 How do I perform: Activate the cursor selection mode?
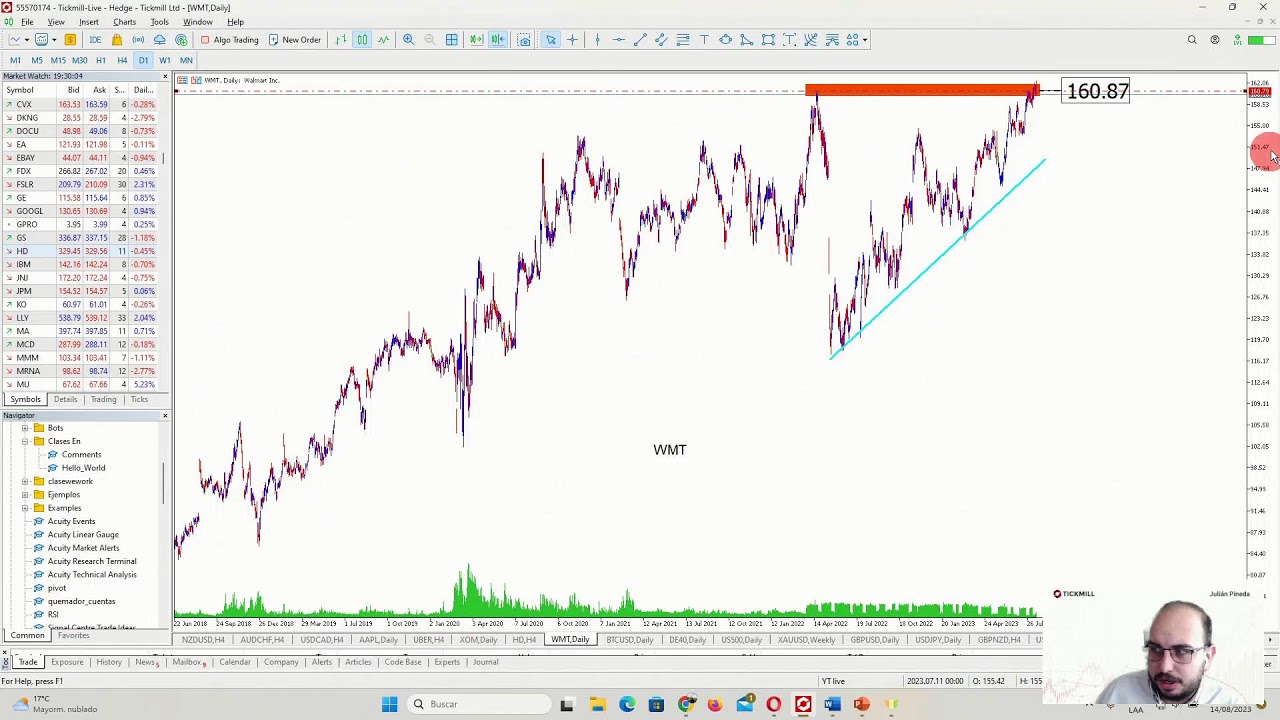point(551,40)
